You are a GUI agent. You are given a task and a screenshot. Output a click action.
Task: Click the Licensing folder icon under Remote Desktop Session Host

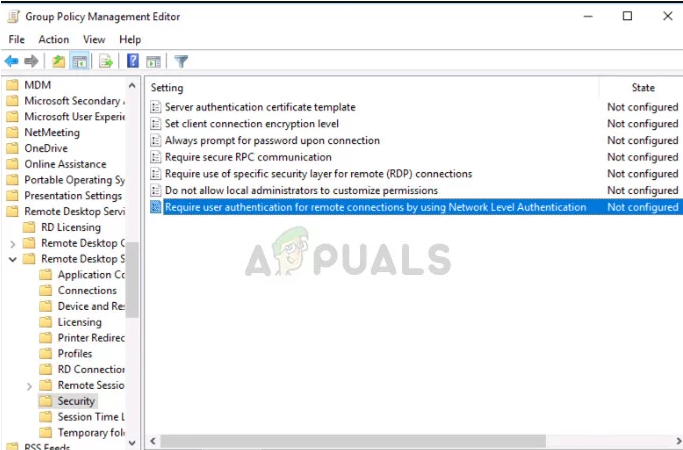click(45, 322)
